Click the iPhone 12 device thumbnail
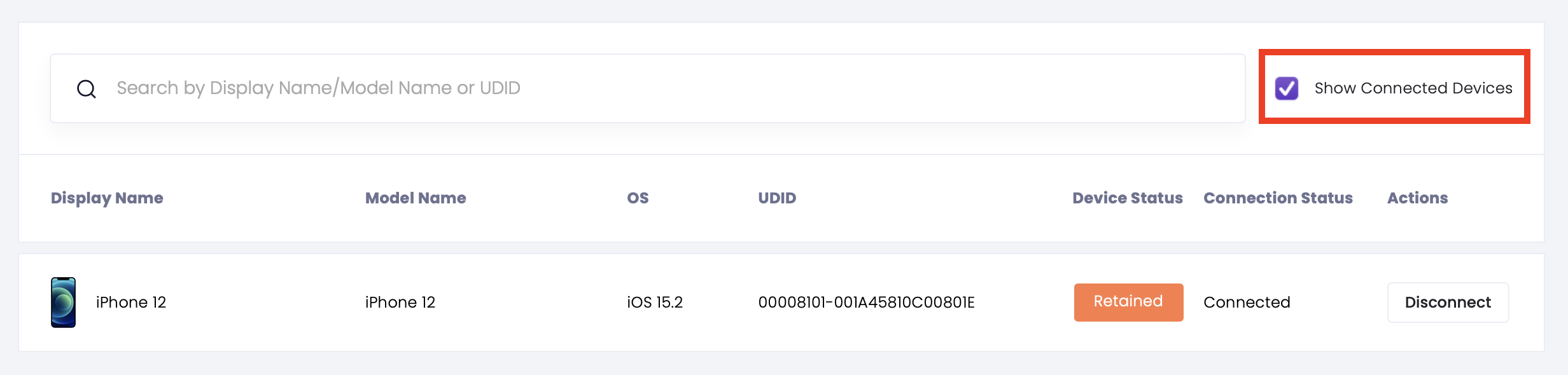The width and height of the screenshot is (1568, 375). click(x=64, y=303)
